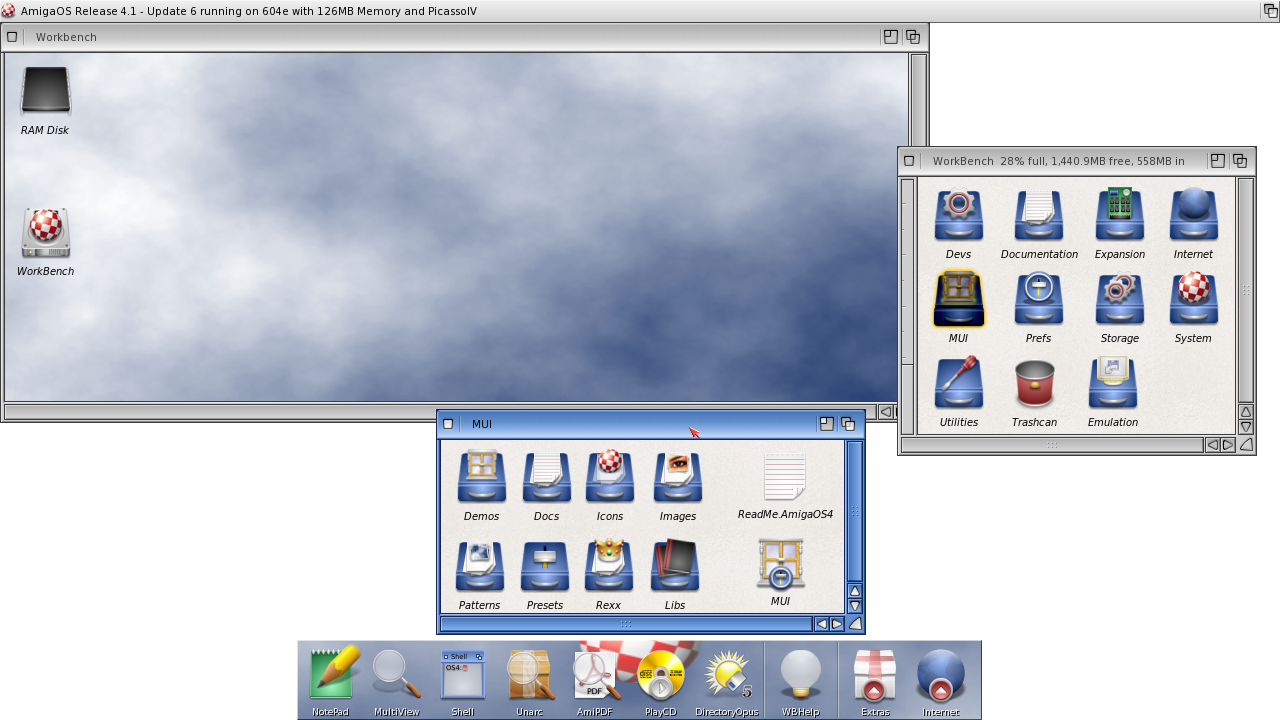Click the WorkBench window left scroll arrow
Screen dimensions: 1280x720
coord(1213,445)
